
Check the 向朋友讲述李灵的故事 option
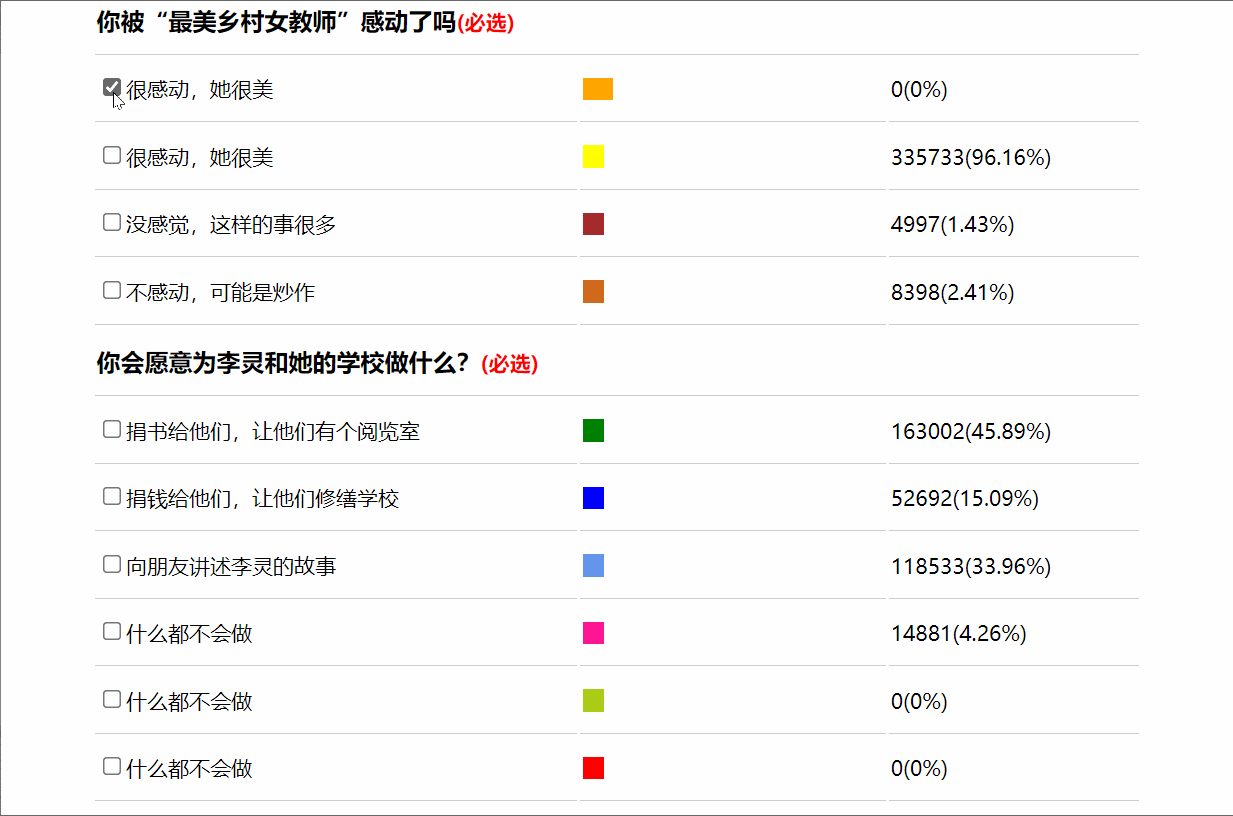112,564
